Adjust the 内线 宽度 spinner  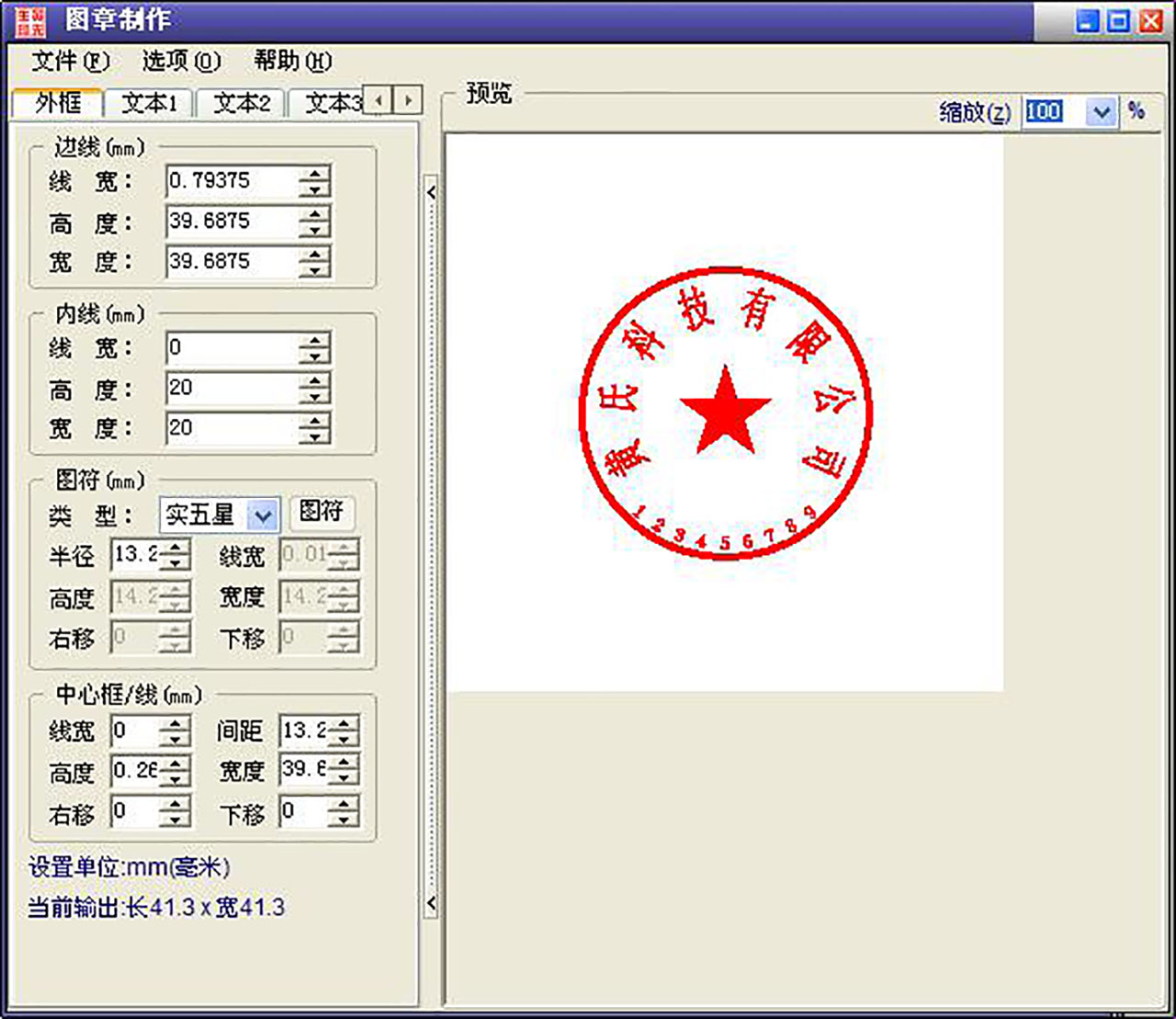[x=314, y=428]
